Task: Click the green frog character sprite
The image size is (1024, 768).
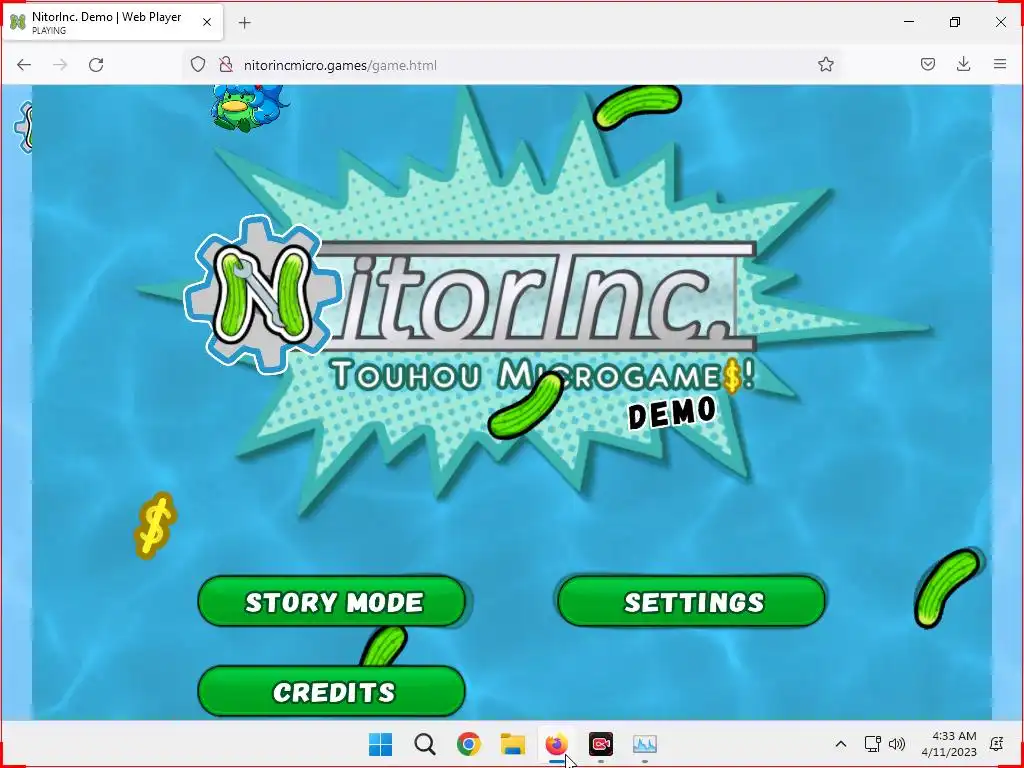Action: (247, 108)
